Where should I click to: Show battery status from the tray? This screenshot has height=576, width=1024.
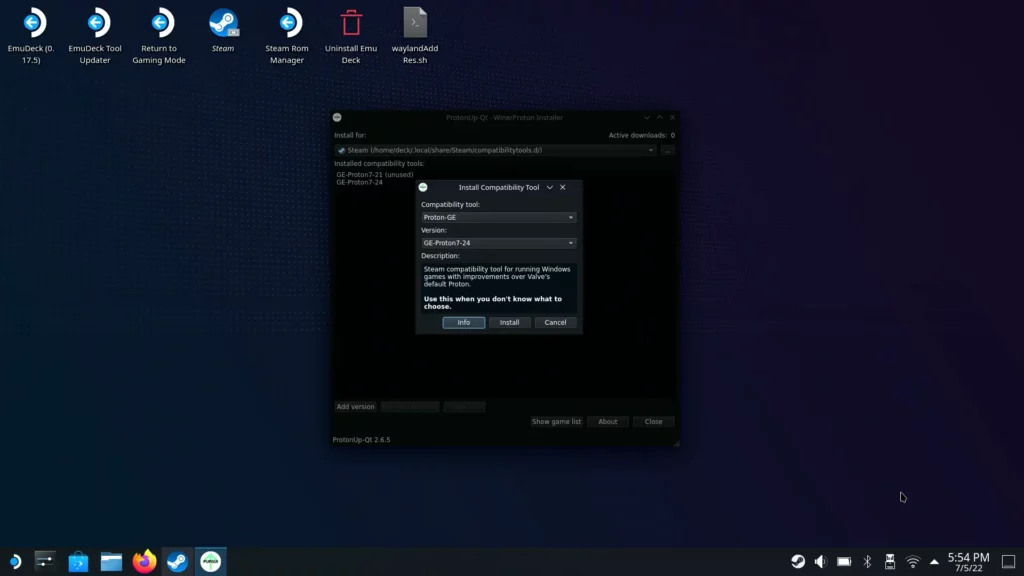844,562
